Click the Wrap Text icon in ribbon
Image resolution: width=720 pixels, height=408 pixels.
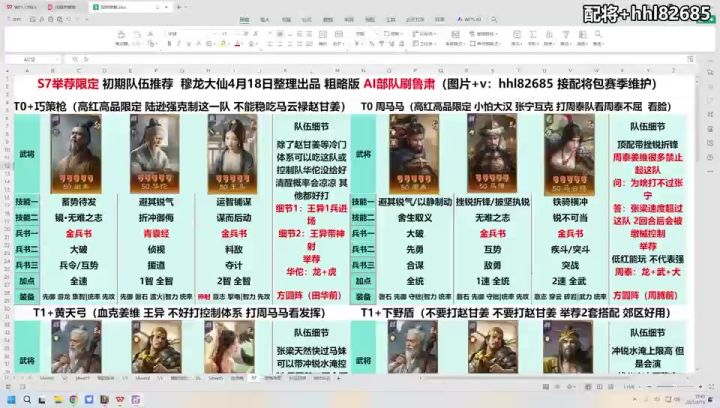click(x=323, y=35)
